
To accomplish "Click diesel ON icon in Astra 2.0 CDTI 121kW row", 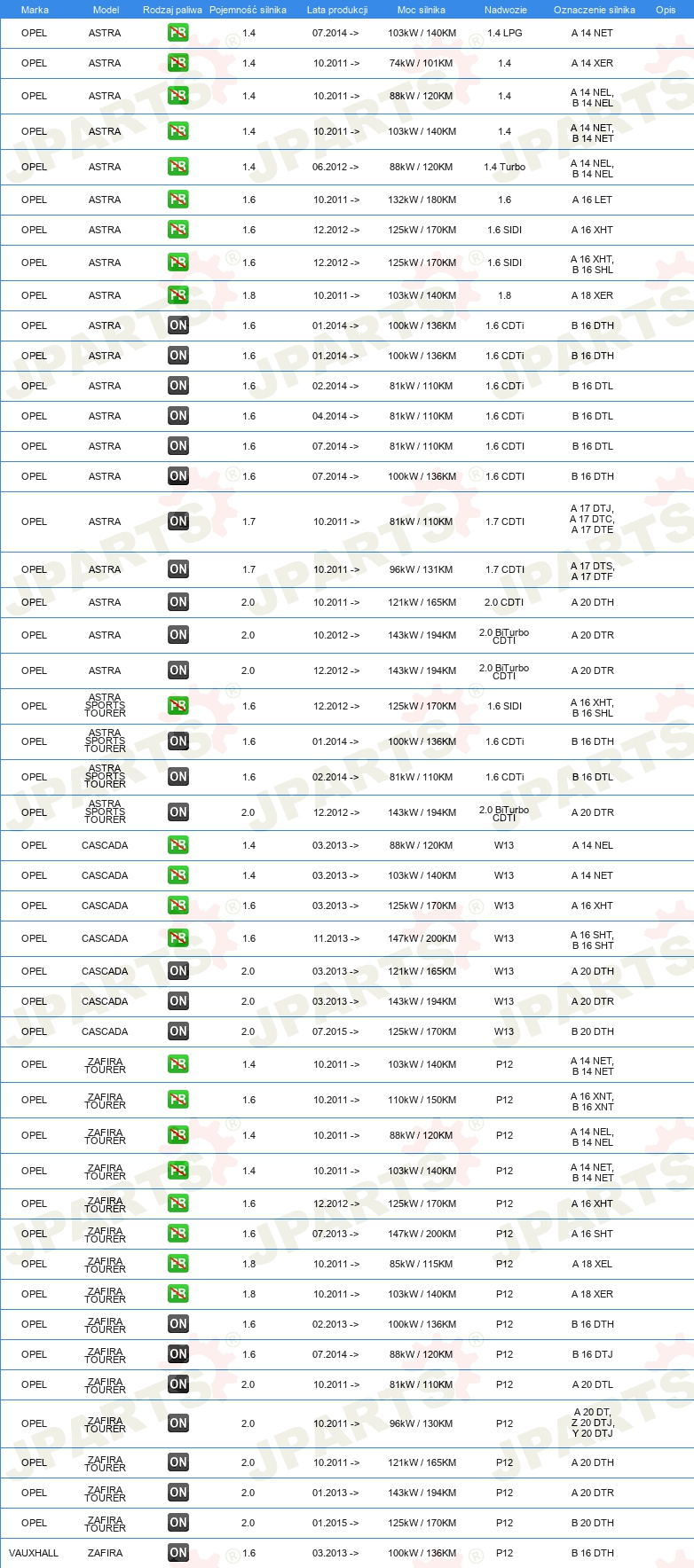I will (x=177, y=602).
